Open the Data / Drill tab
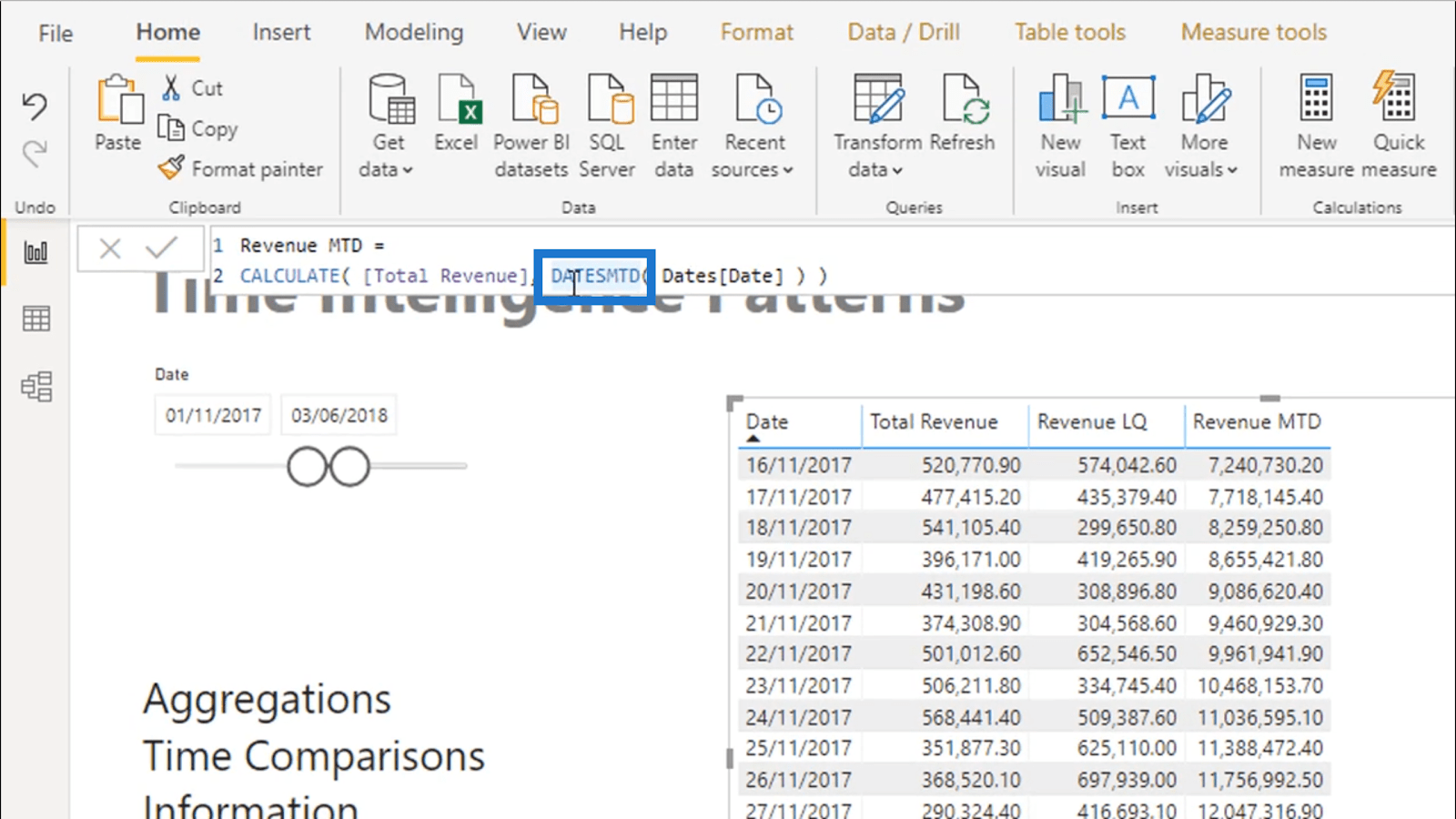 point(904,32)
